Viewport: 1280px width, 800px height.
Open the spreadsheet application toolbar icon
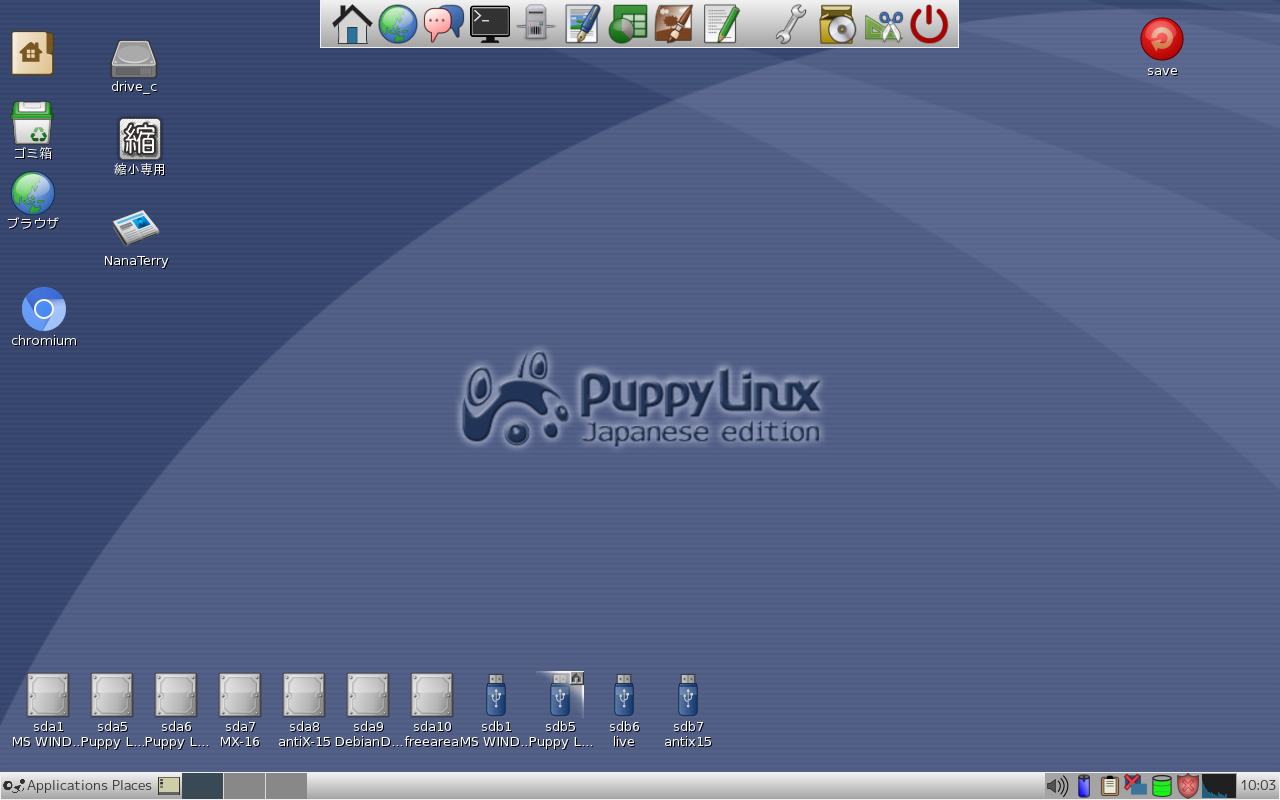click(627, 22)
